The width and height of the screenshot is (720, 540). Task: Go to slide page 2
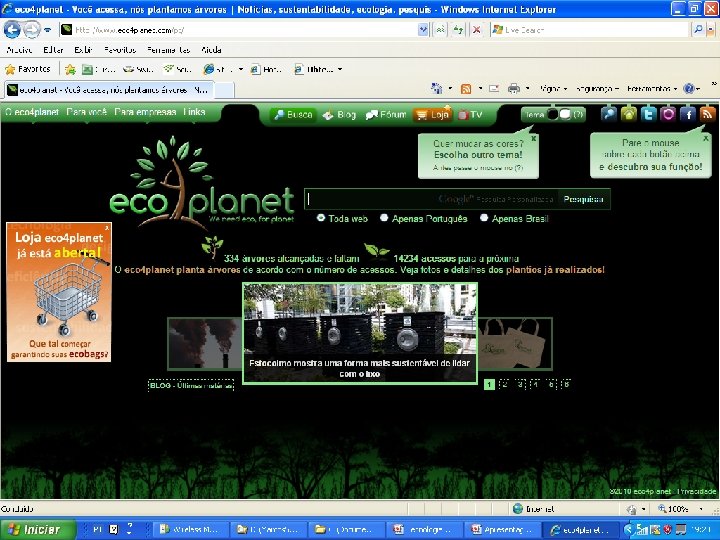(504, 384)
